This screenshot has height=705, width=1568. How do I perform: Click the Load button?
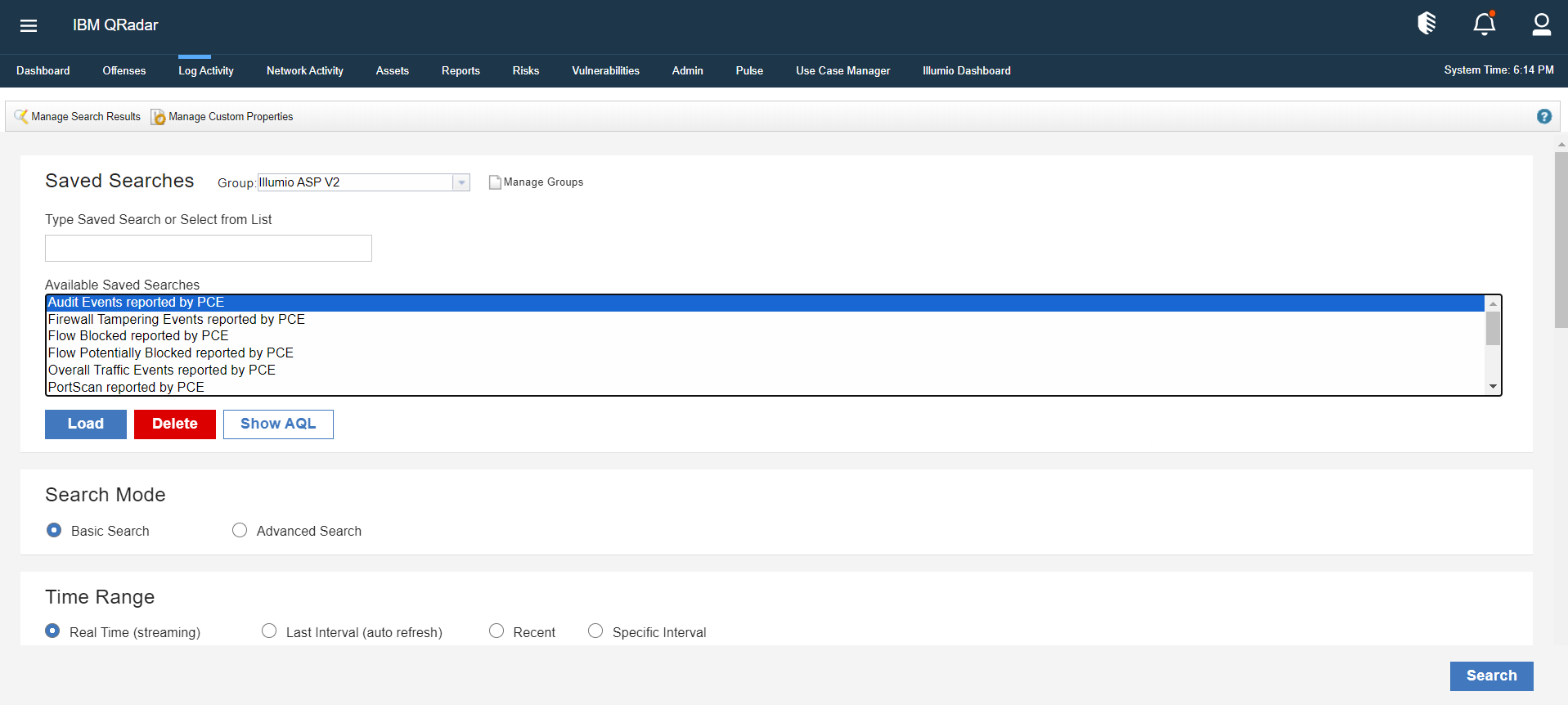click(86, 424)
